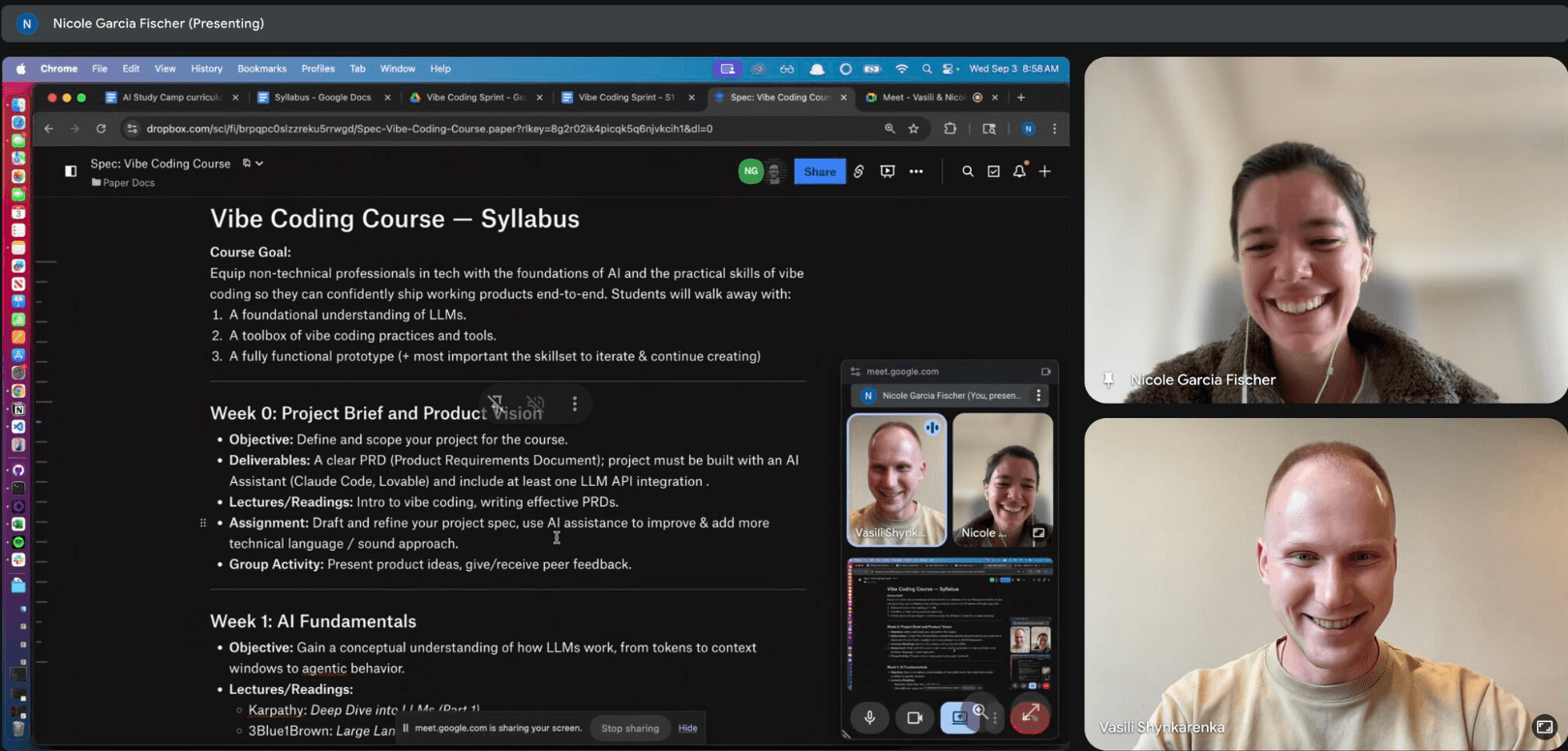Click the Hide link in the sharing bar
The width and height of the screenshot is (1568, 751).
(687, 729)
